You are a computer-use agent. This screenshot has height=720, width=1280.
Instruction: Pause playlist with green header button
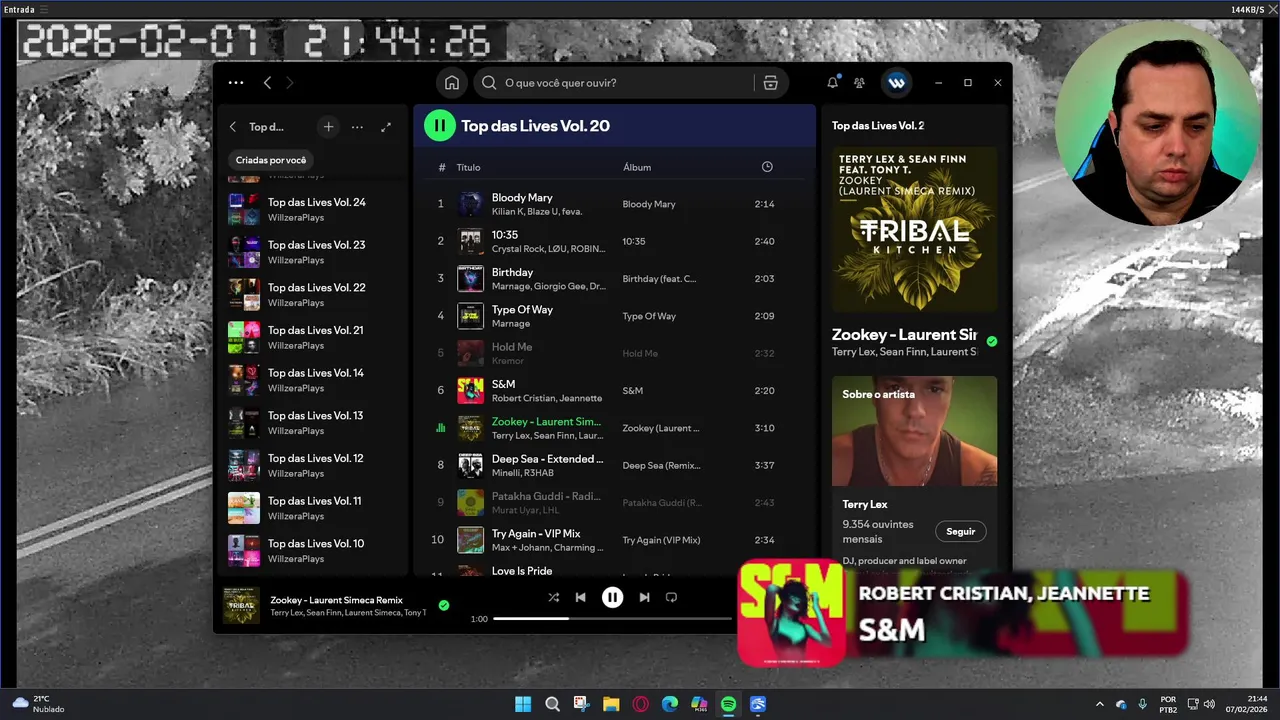tap(439, 125)
